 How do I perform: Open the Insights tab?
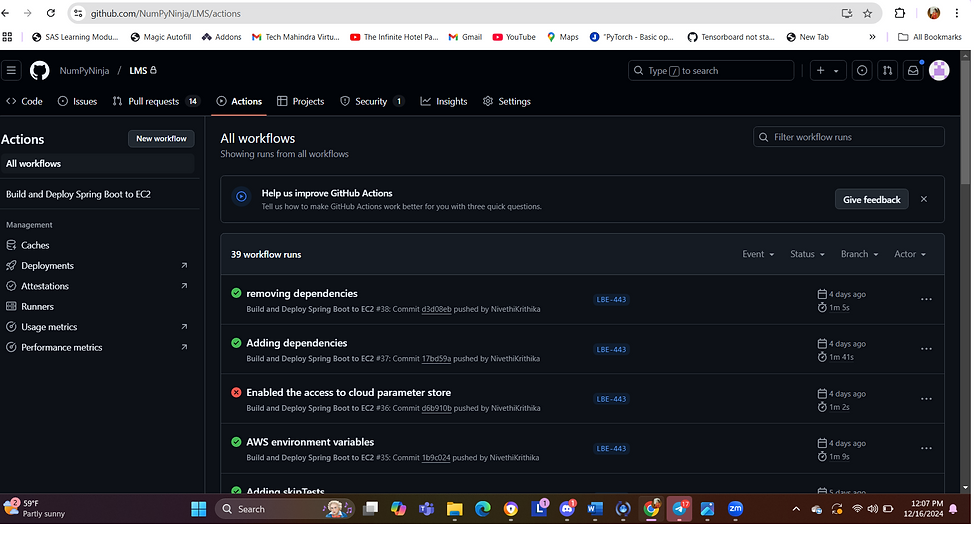point(444,101)
